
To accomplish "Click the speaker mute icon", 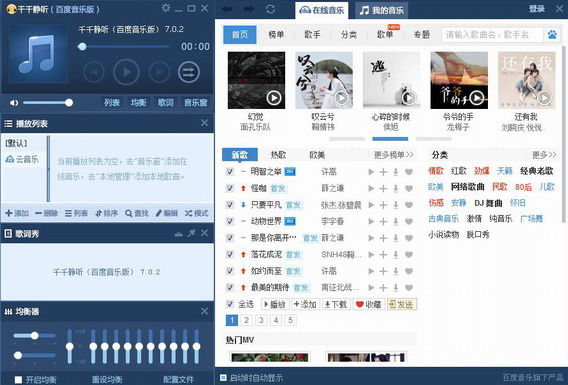I will click(x=14, y=103).
